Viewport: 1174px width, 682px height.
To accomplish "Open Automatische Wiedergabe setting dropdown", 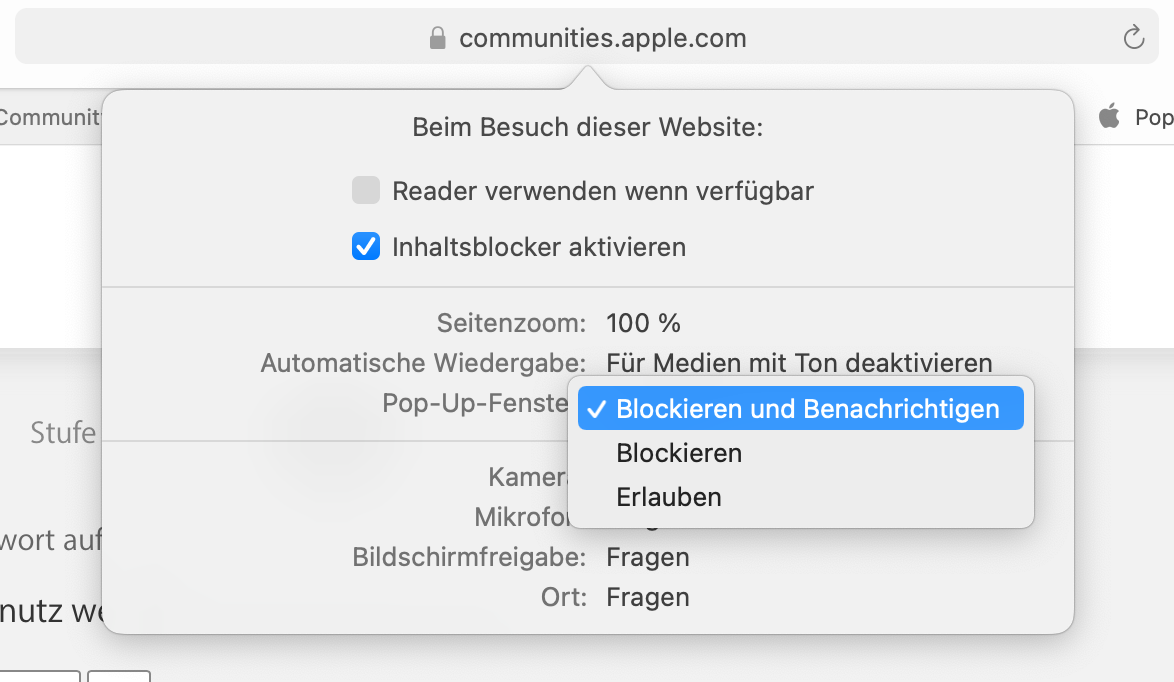I will pyautogui.click(x=799, y=362).
